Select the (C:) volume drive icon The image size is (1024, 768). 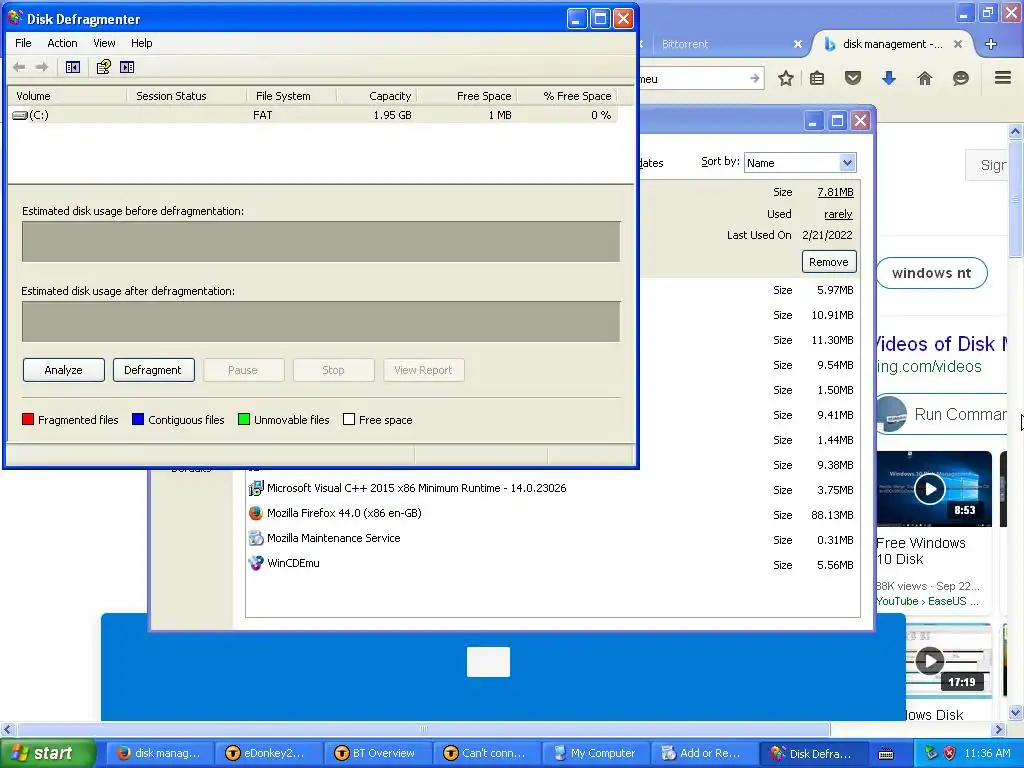[20, 115]
